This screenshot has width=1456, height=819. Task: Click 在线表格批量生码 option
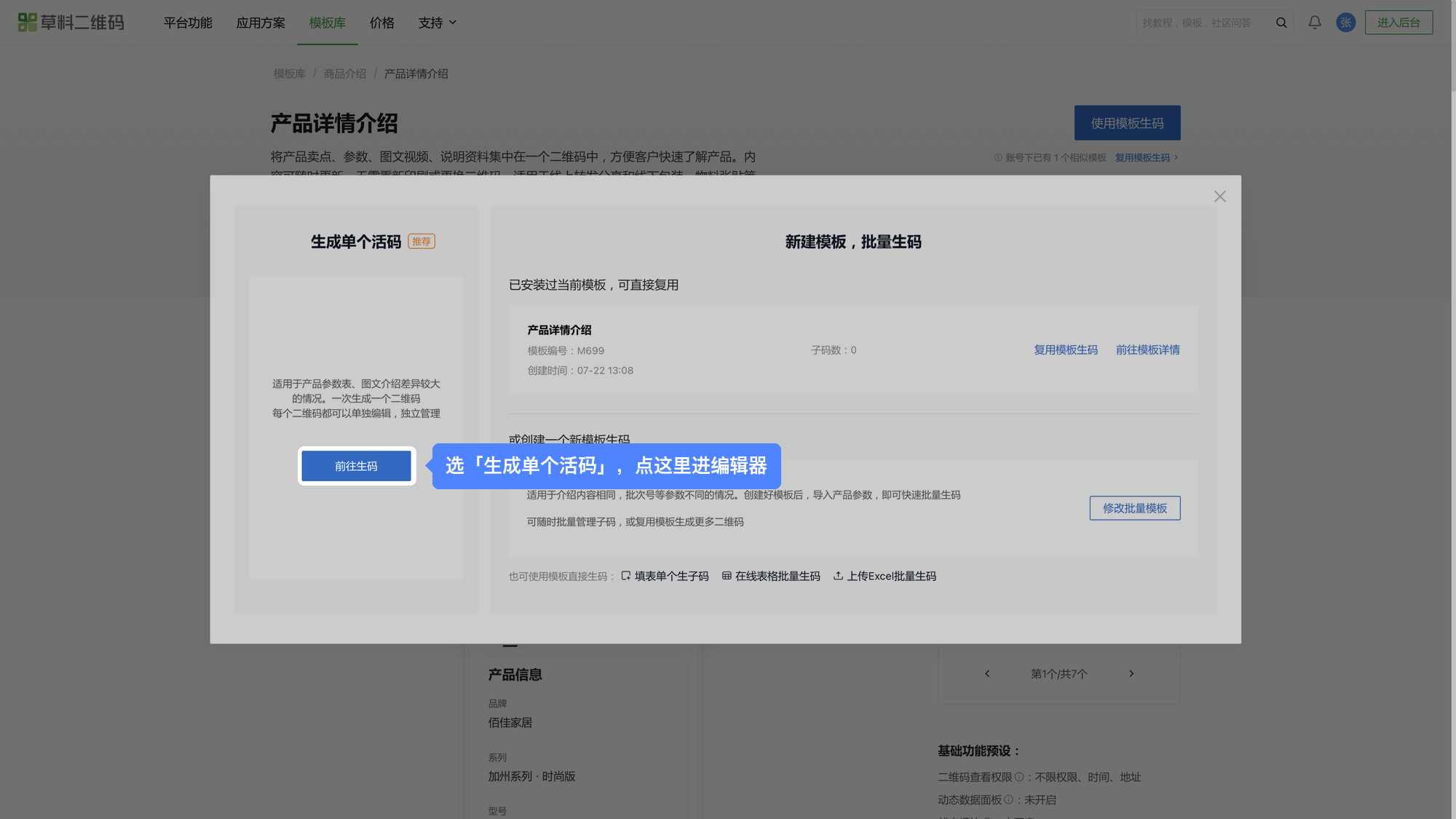[x=771, y=576]
